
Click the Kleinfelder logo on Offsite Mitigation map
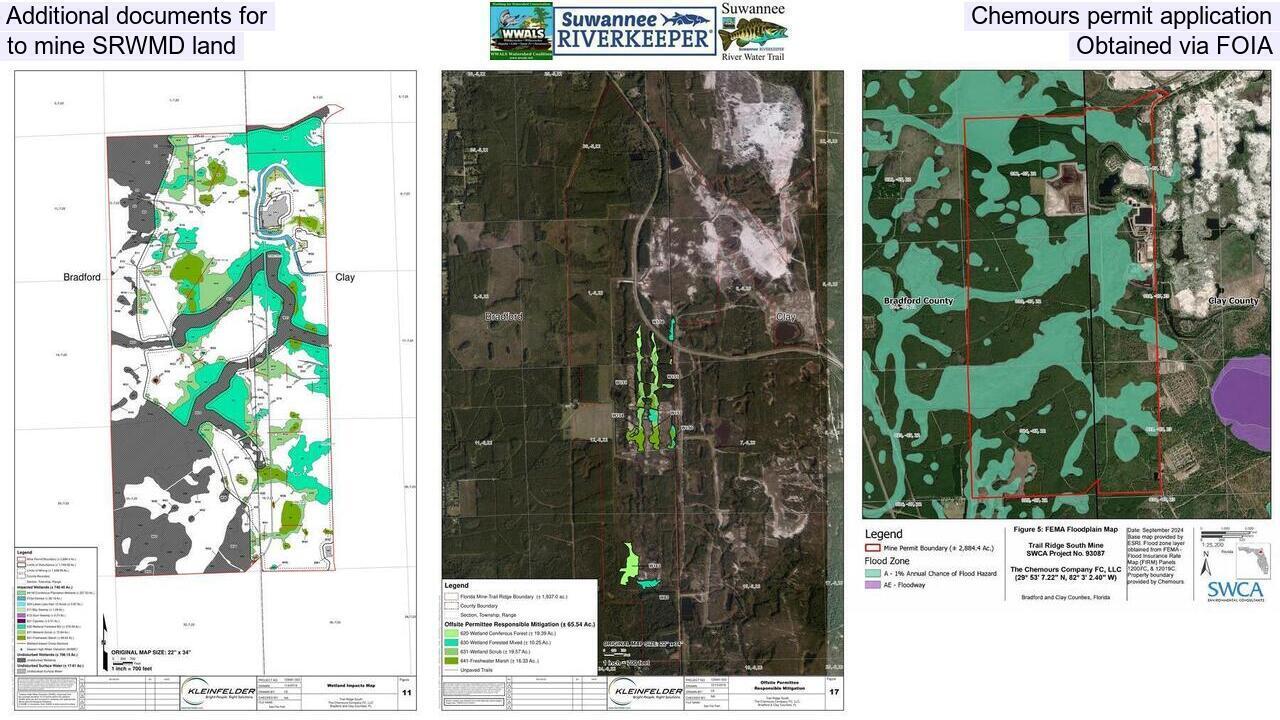pos(644,692)
